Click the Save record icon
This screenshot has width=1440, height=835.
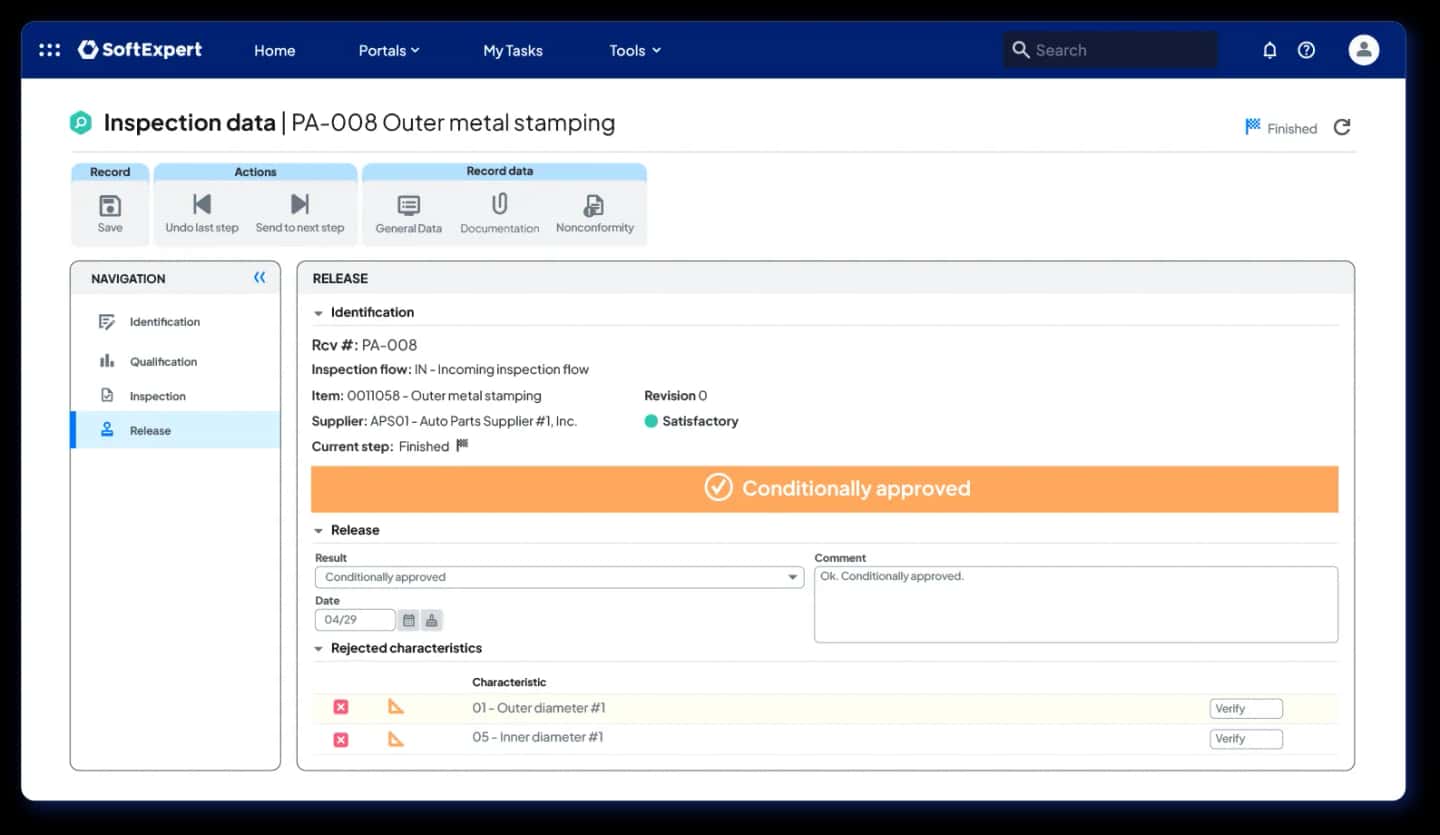click(x=110, y=206)
